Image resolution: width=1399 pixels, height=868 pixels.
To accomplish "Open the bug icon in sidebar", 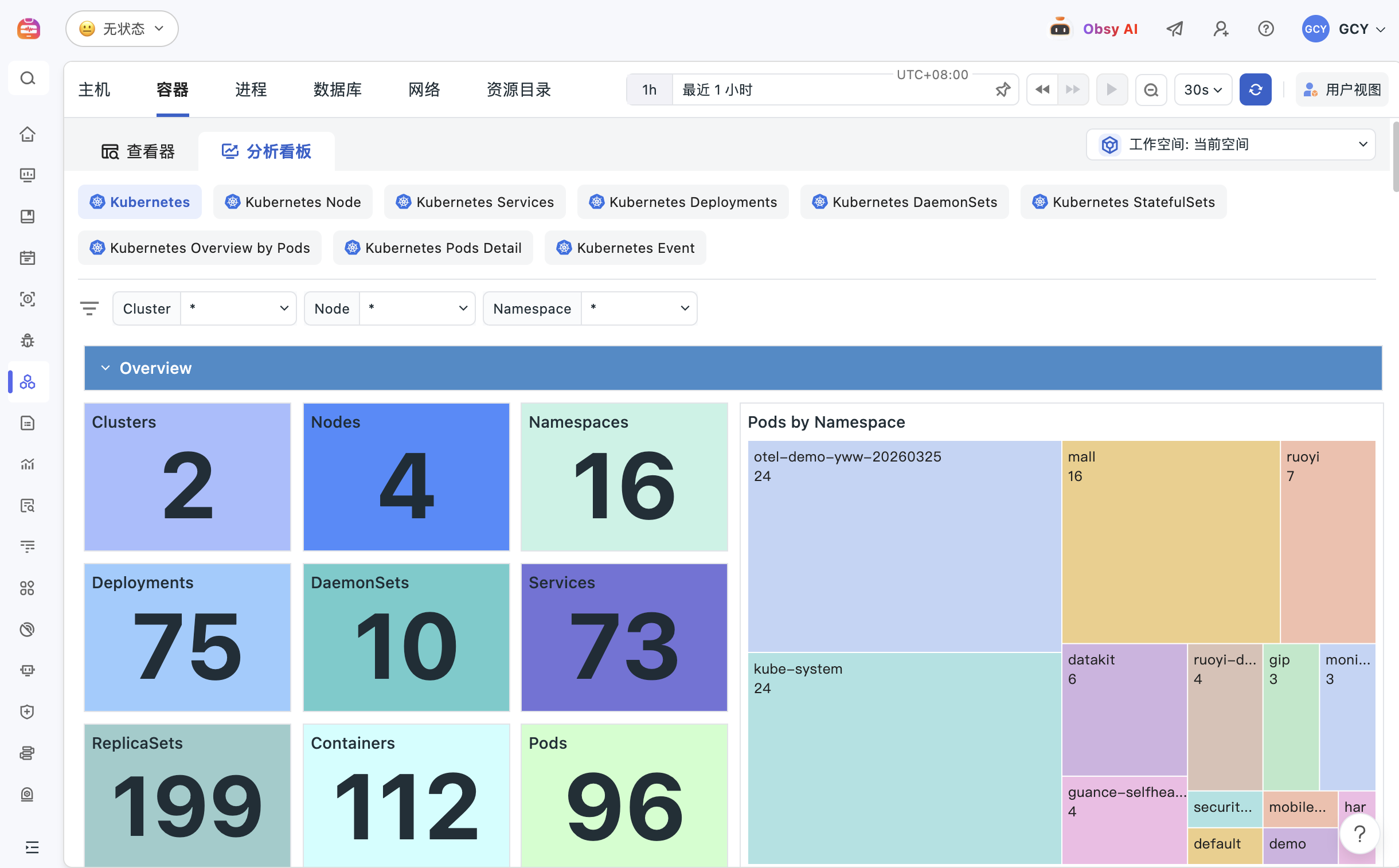I will [x=28, y=341].
